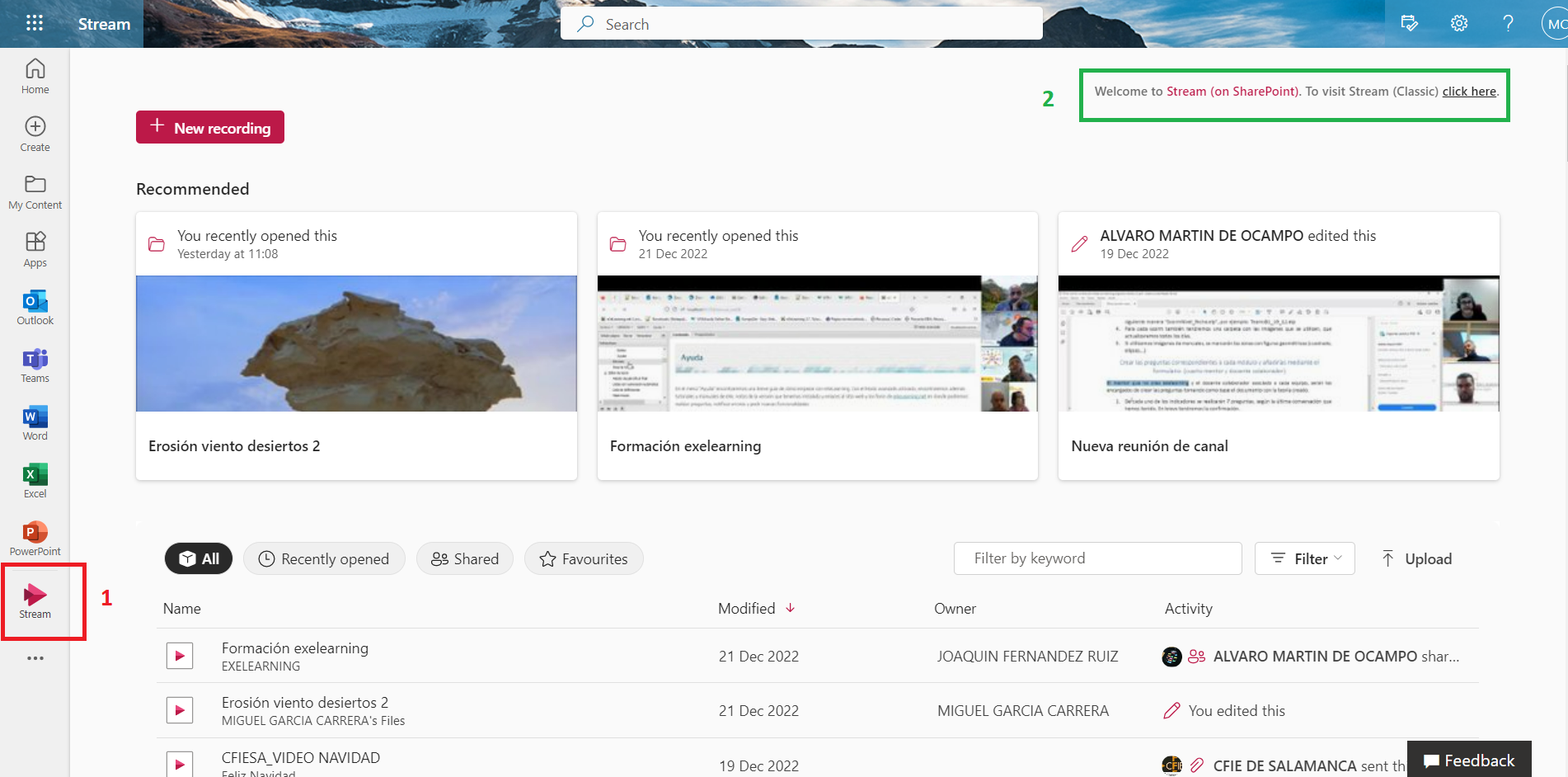Viewport: 1568px width, 777px height.
Task: Click the New recording button
Action: [210, 127]
